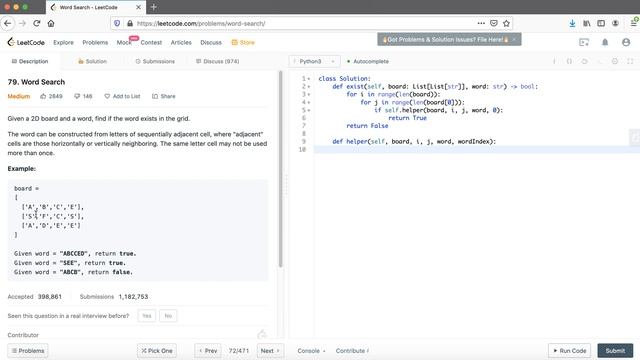Open the Articles nav item

click(x=181, y=42)
